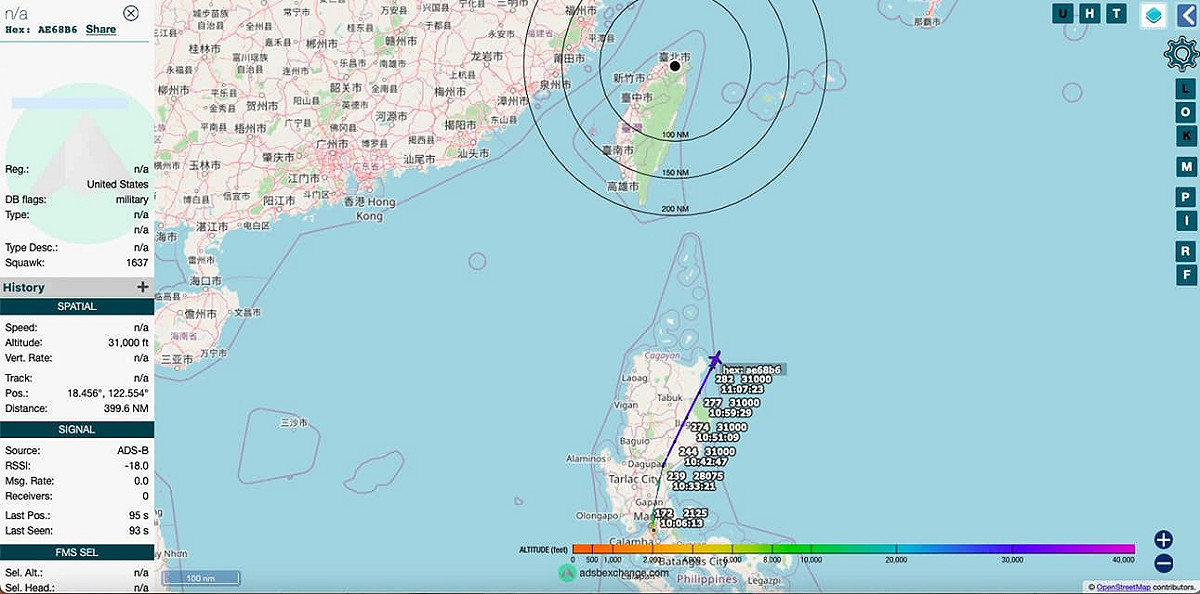
Task: Toggle the L button
Action: pyautogui.click(x=1186, y=88)
